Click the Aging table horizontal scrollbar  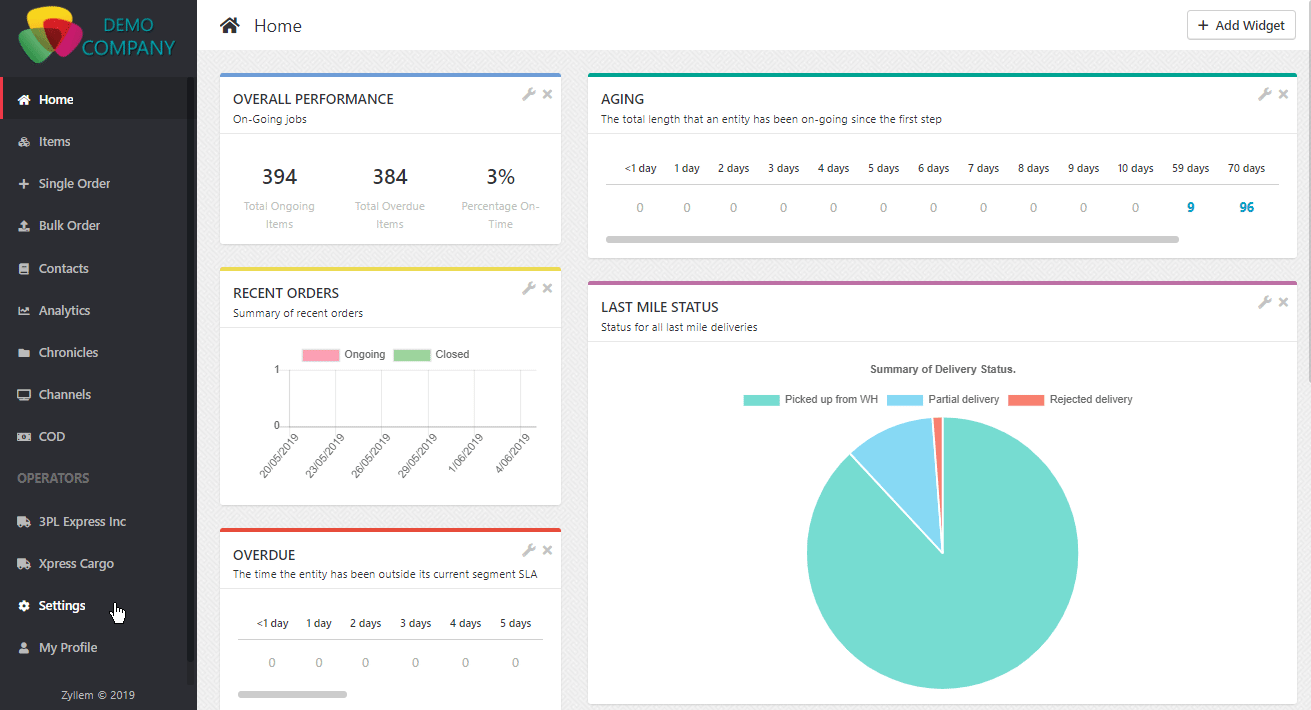(892, 240)
